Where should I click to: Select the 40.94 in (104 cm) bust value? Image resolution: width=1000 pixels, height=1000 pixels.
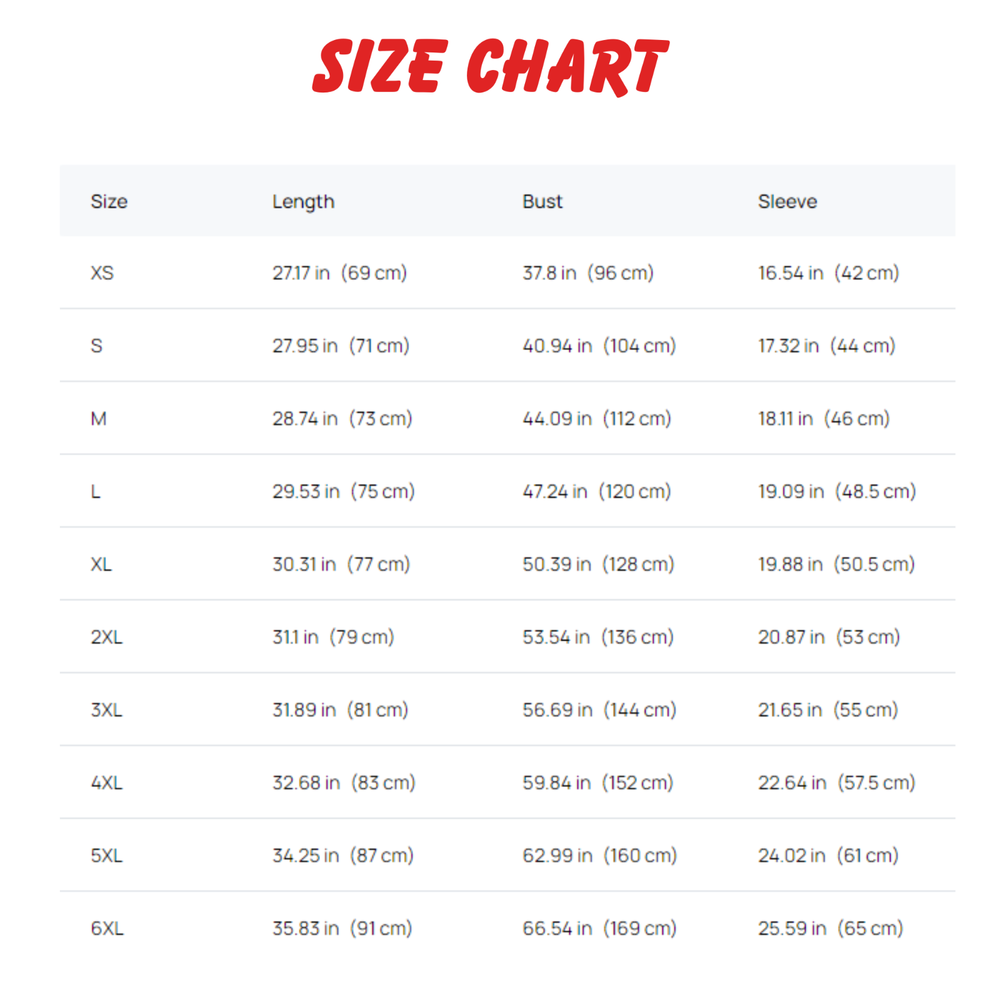pyautogui.click(x=599, y=345)
